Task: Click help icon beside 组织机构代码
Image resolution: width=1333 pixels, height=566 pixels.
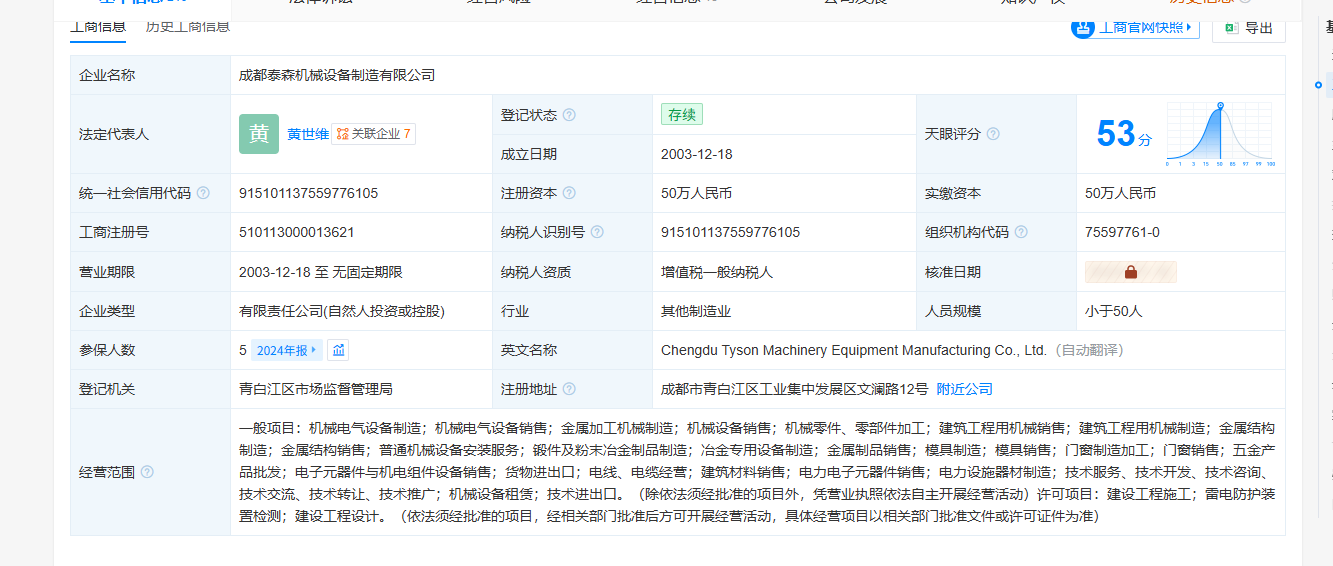Action: pyautogui.click(x=1021, y=232)
